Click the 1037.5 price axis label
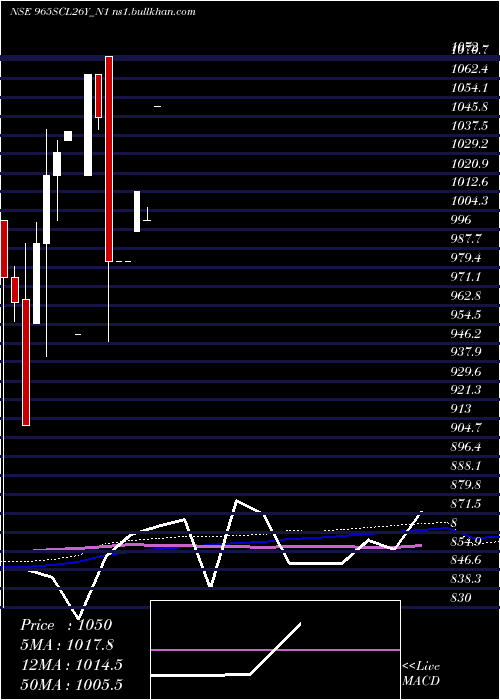 [x=470, y=125]
